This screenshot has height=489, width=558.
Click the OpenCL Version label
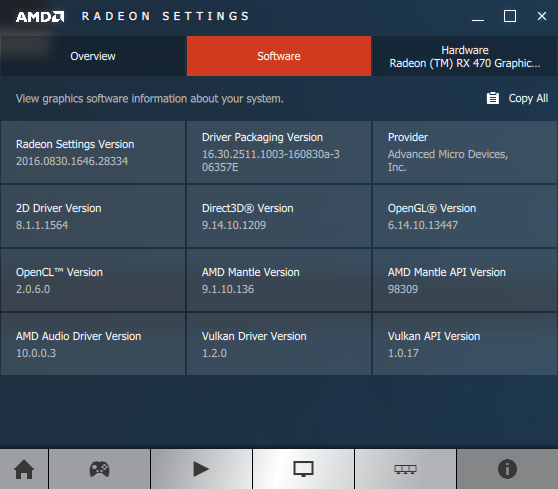pyautogui.click(x=59, y=272)
